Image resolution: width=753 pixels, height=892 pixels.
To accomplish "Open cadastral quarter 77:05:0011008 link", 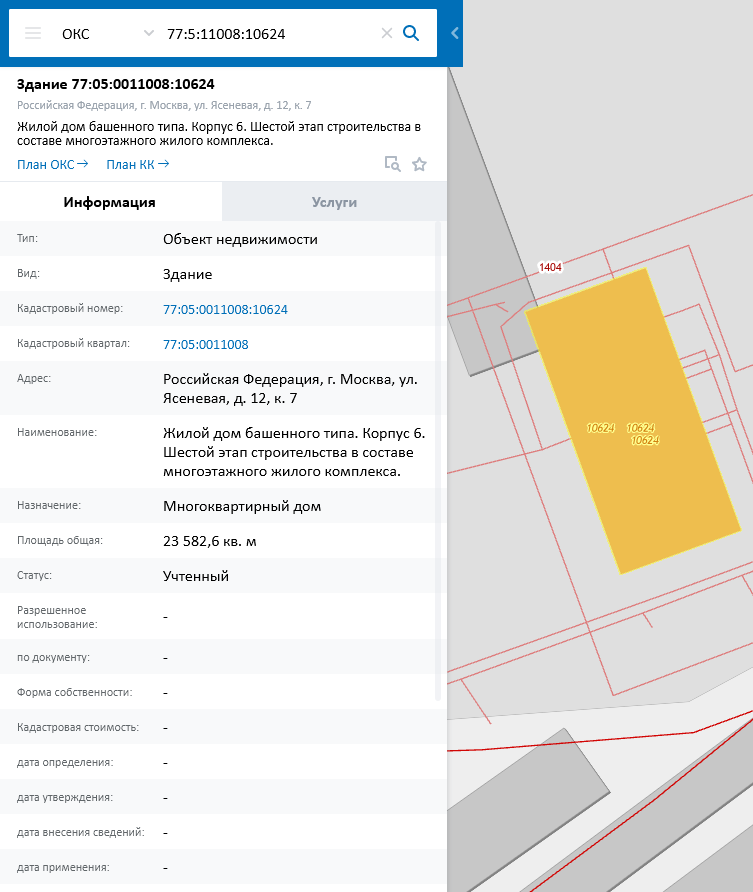I will (x=205, y=344).
